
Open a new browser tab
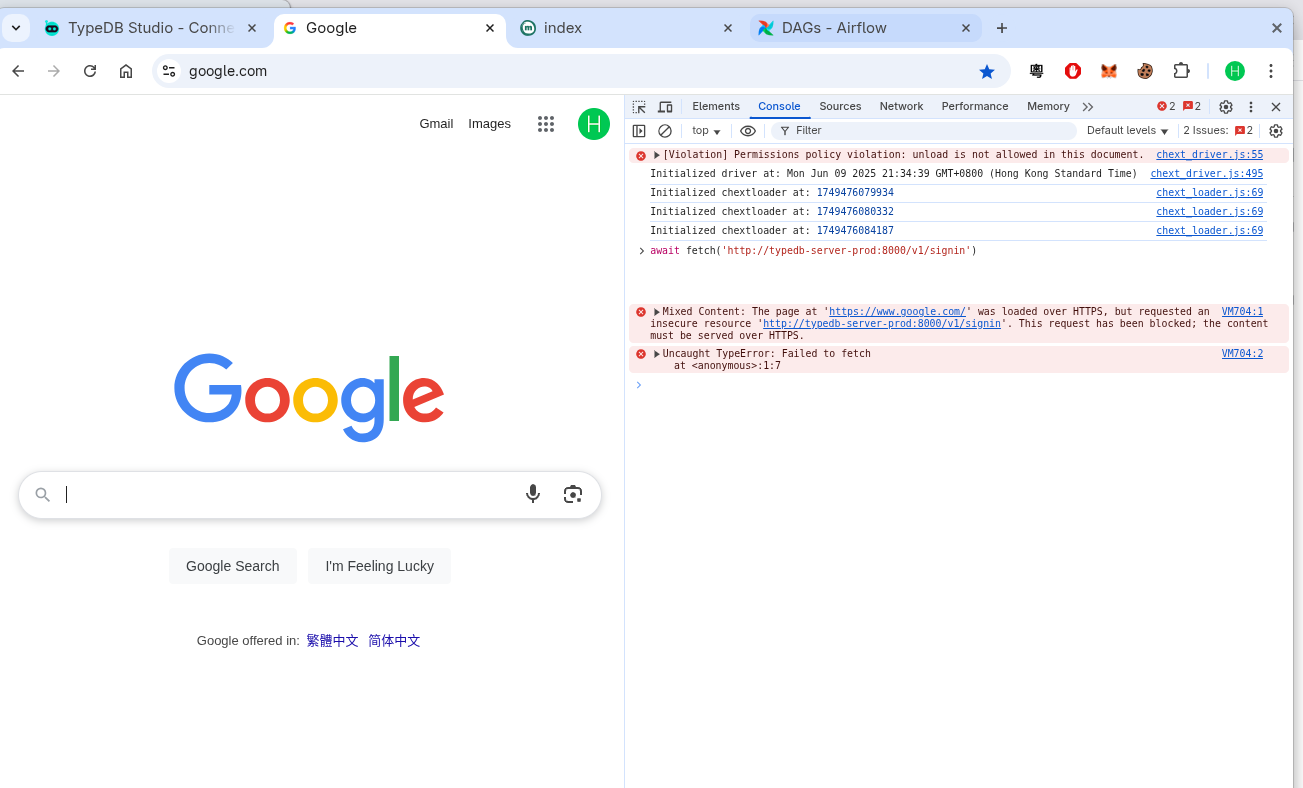(x=1002, y=28)
